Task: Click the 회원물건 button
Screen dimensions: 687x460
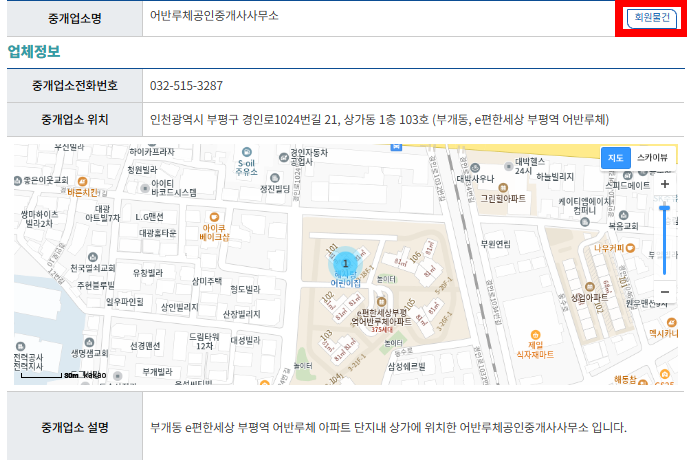Action: tap(652, 18)
